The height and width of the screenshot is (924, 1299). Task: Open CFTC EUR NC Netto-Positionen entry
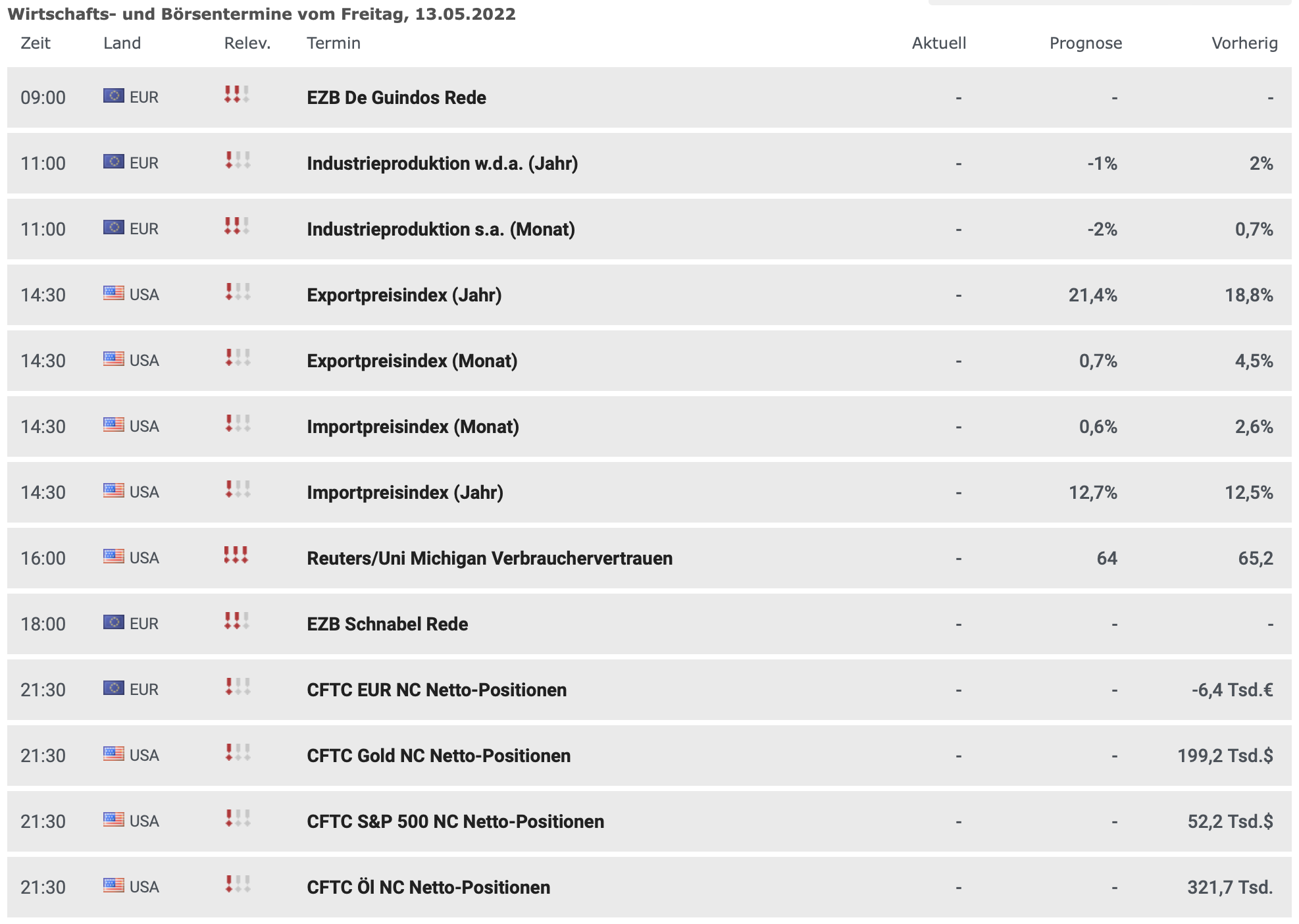coord(436,690)
